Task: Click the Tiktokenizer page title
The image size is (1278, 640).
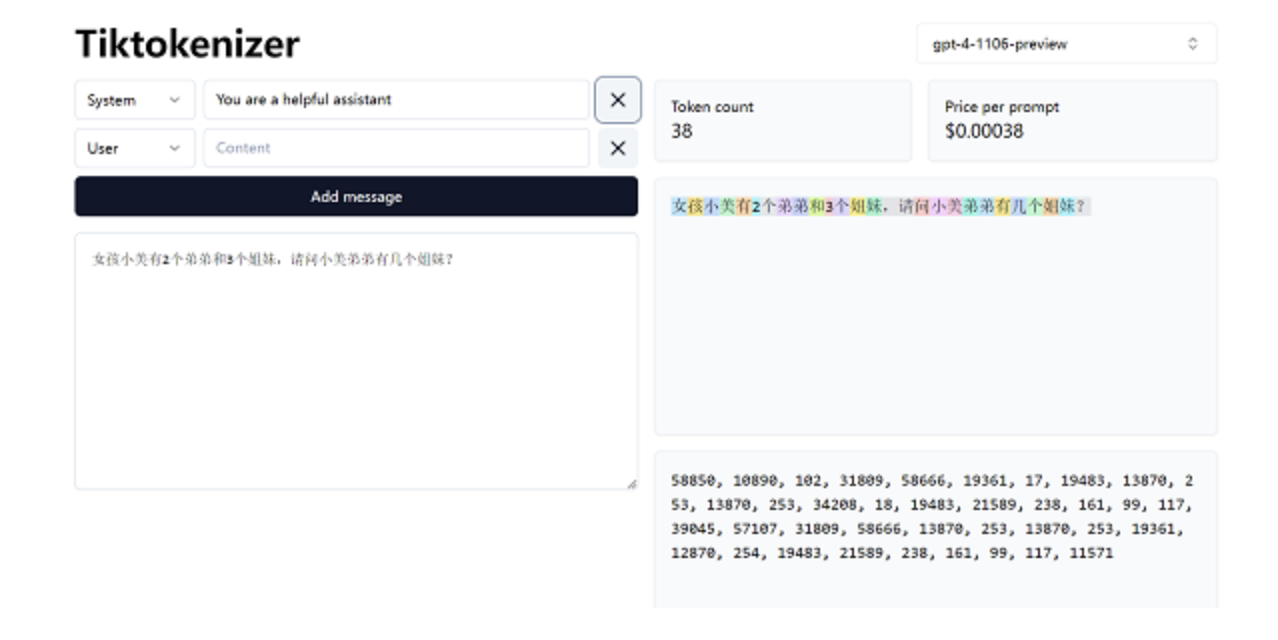Action: point(187,44)
